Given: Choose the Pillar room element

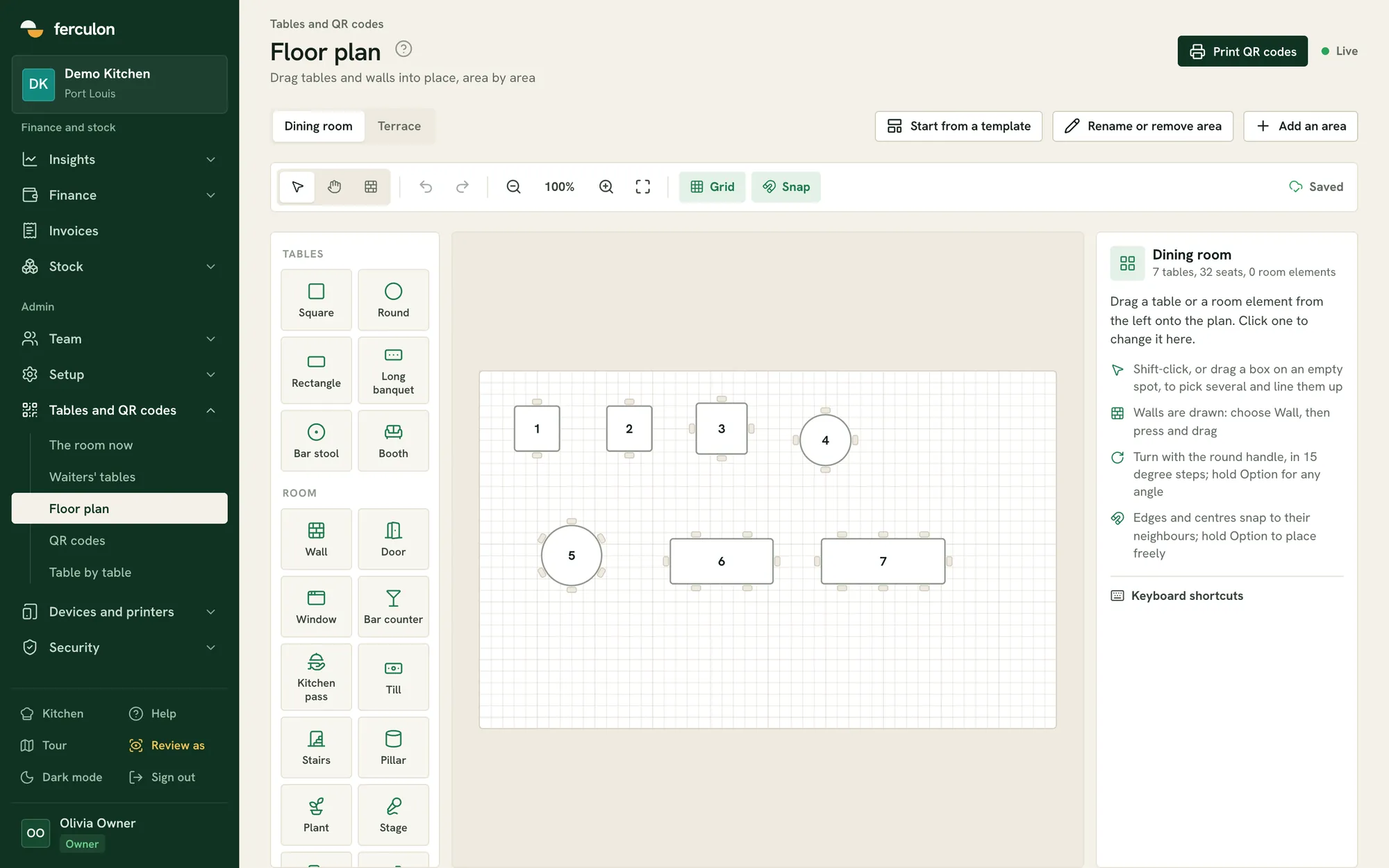Looking at the screenshot, I should tap(393, 748).
